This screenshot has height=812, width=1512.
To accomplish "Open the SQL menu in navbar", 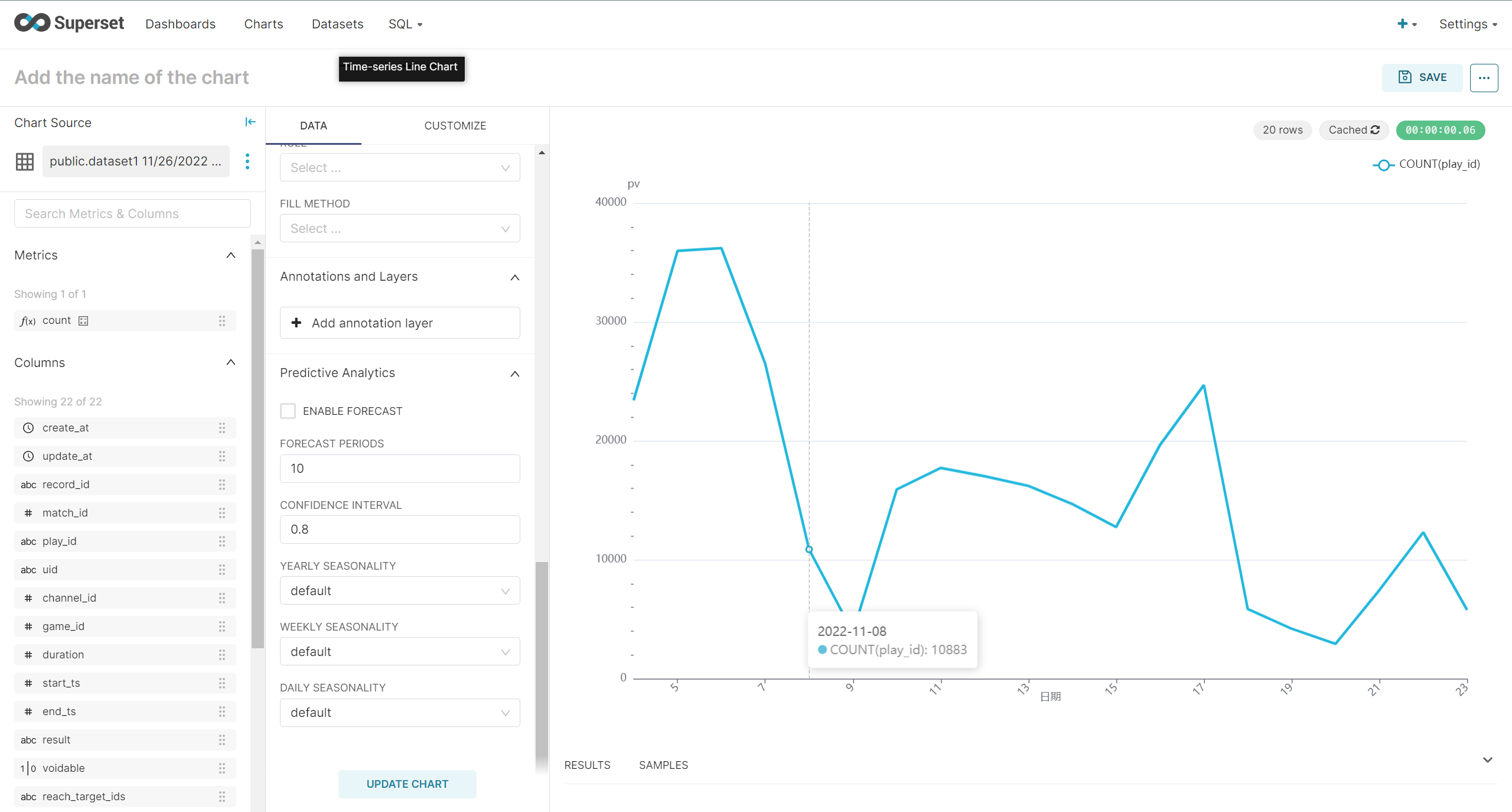I will (405, 24).
